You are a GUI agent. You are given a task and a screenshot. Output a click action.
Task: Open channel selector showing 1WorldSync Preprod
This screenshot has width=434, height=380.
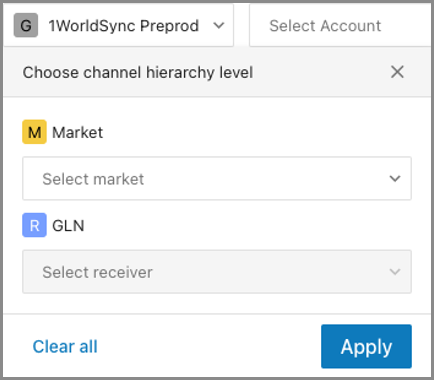pyautogui.click(x=118, y=25)
